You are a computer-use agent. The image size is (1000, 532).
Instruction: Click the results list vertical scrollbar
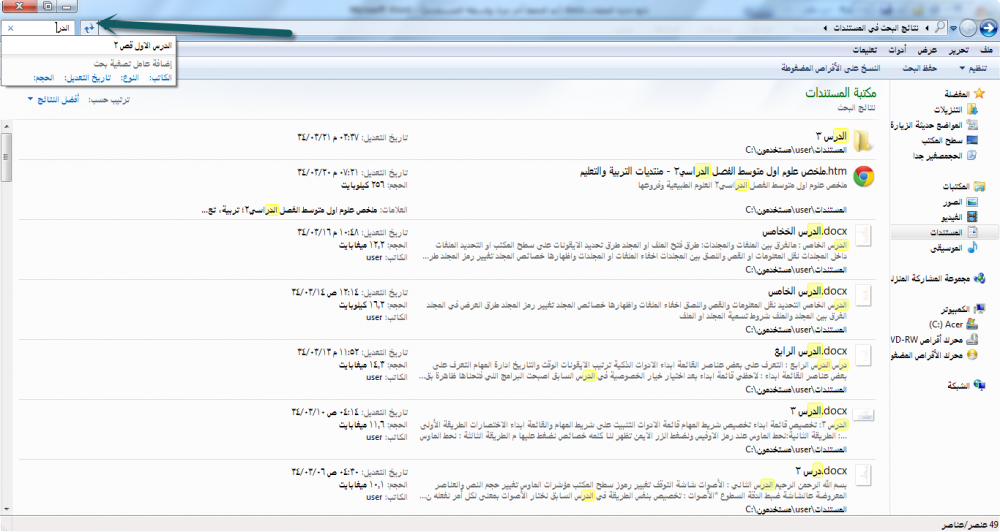tap(8, 300)
